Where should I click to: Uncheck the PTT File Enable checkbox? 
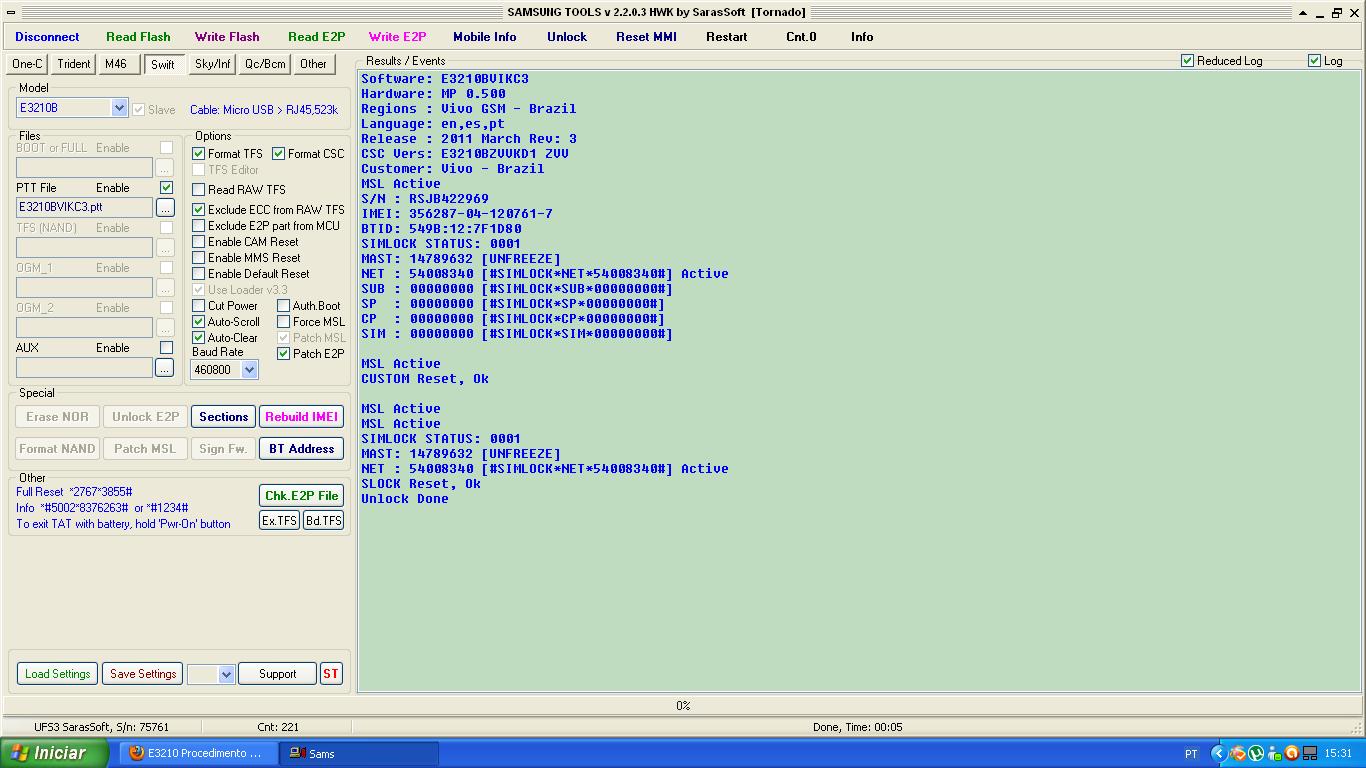(x=166, y=188)
